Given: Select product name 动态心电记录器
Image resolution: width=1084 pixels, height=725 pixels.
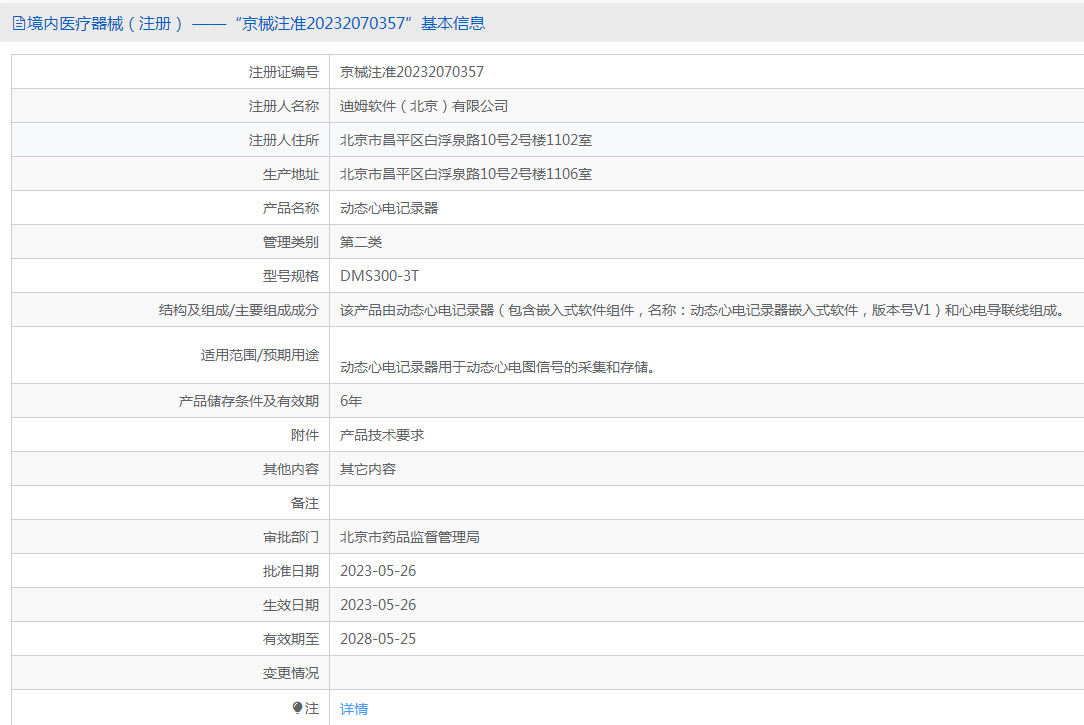Looking at the screenshot, I should click(389, 208).
